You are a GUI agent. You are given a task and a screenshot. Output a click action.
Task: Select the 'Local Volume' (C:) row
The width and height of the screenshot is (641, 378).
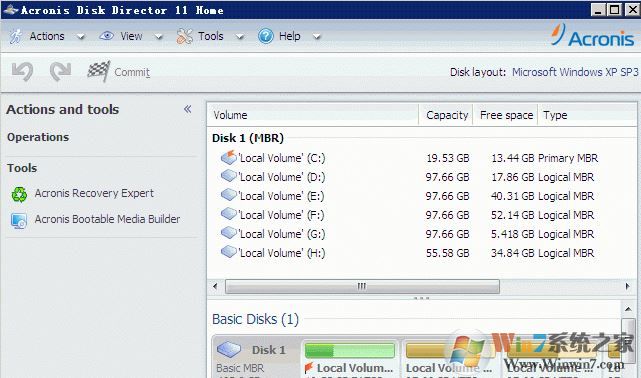[421, 158]
